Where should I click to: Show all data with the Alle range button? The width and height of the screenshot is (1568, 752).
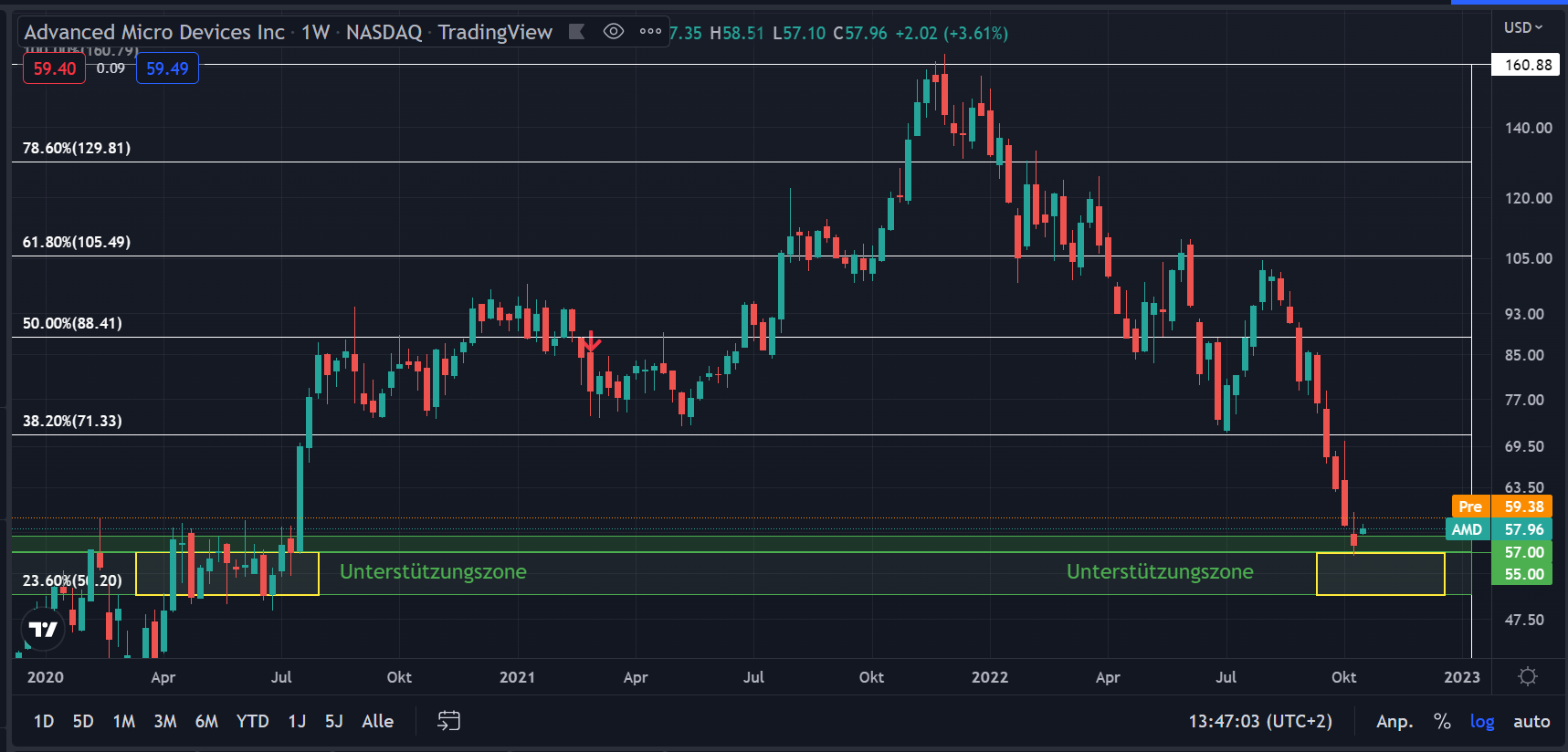point(378,721)
